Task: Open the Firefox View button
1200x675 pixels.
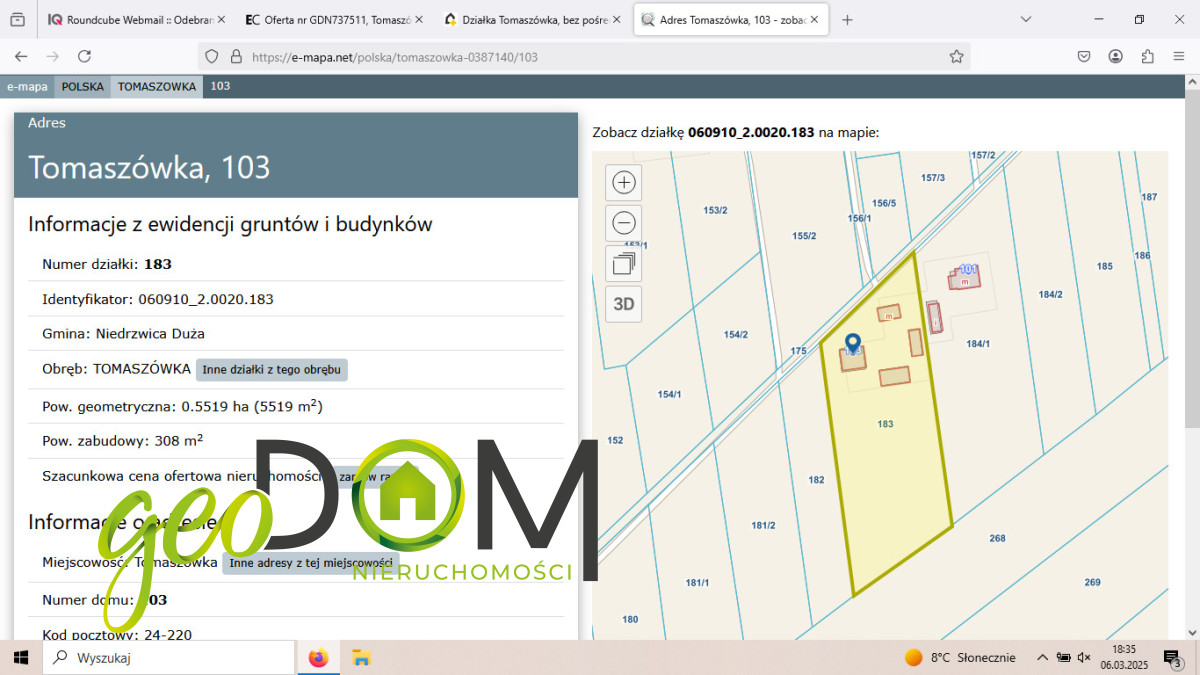Action: point(17,19)
